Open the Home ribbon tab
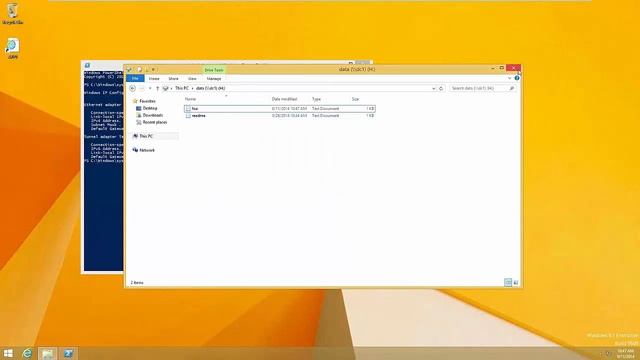This screenshot has width=640, height=360. coord(154,78)
